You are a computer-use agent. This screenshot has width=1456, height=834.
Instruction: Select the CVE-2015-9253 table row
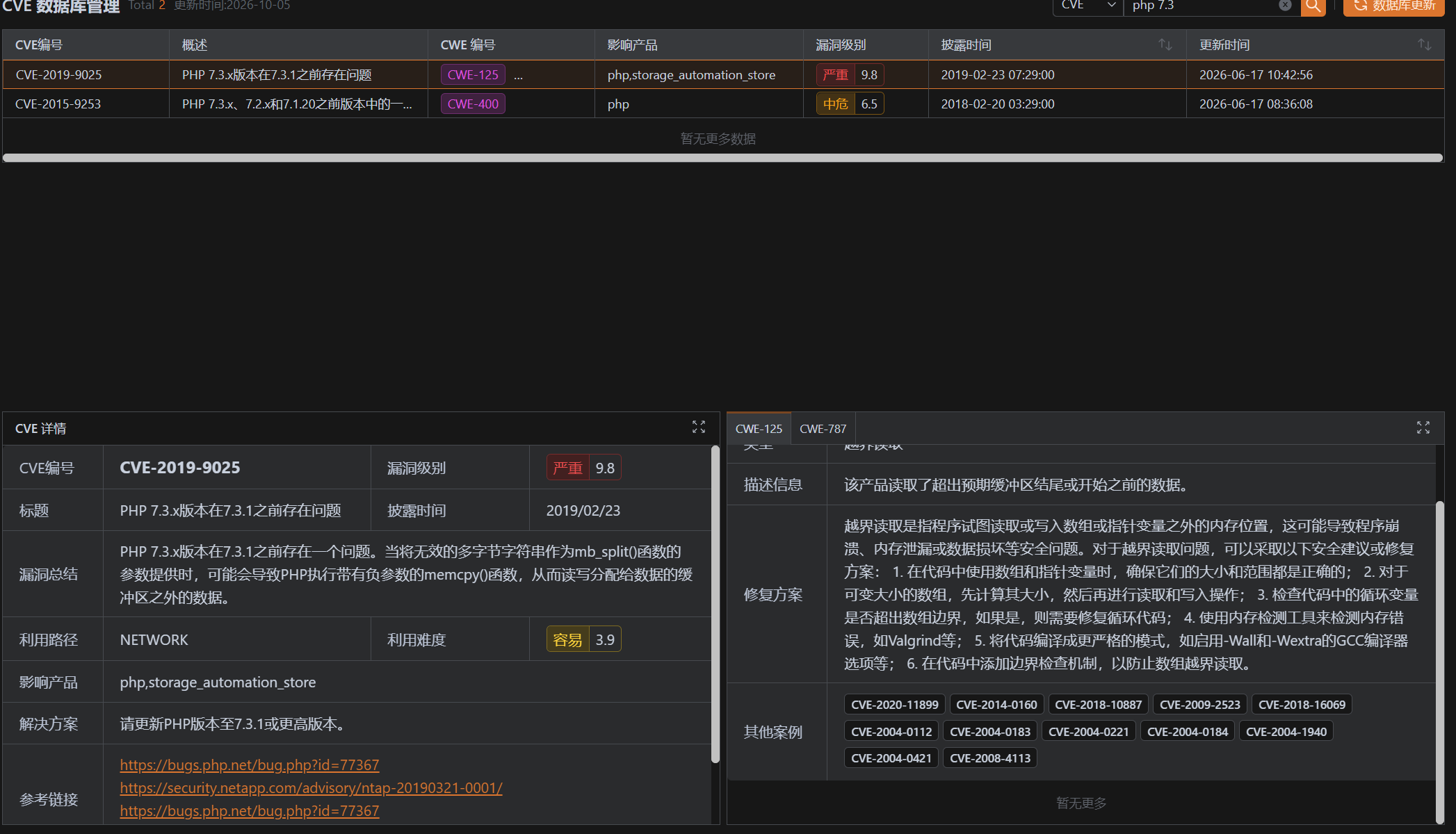[x=723, y=104]
